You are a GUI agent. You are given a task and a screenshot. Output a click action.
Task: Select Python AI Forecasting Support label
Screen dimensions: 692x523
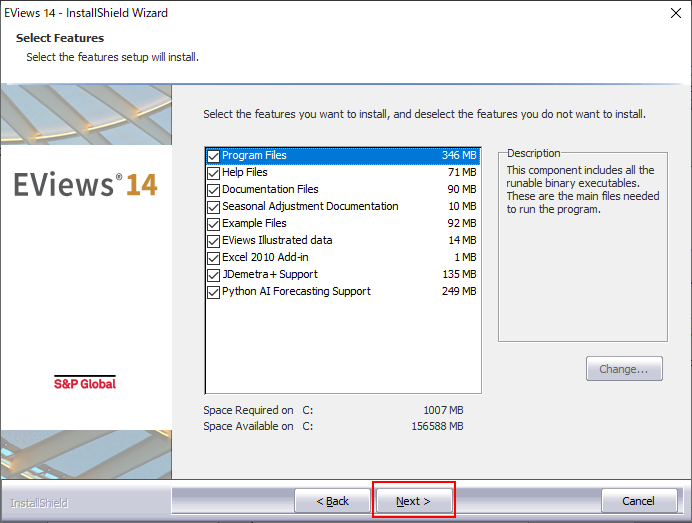point(296,291)
